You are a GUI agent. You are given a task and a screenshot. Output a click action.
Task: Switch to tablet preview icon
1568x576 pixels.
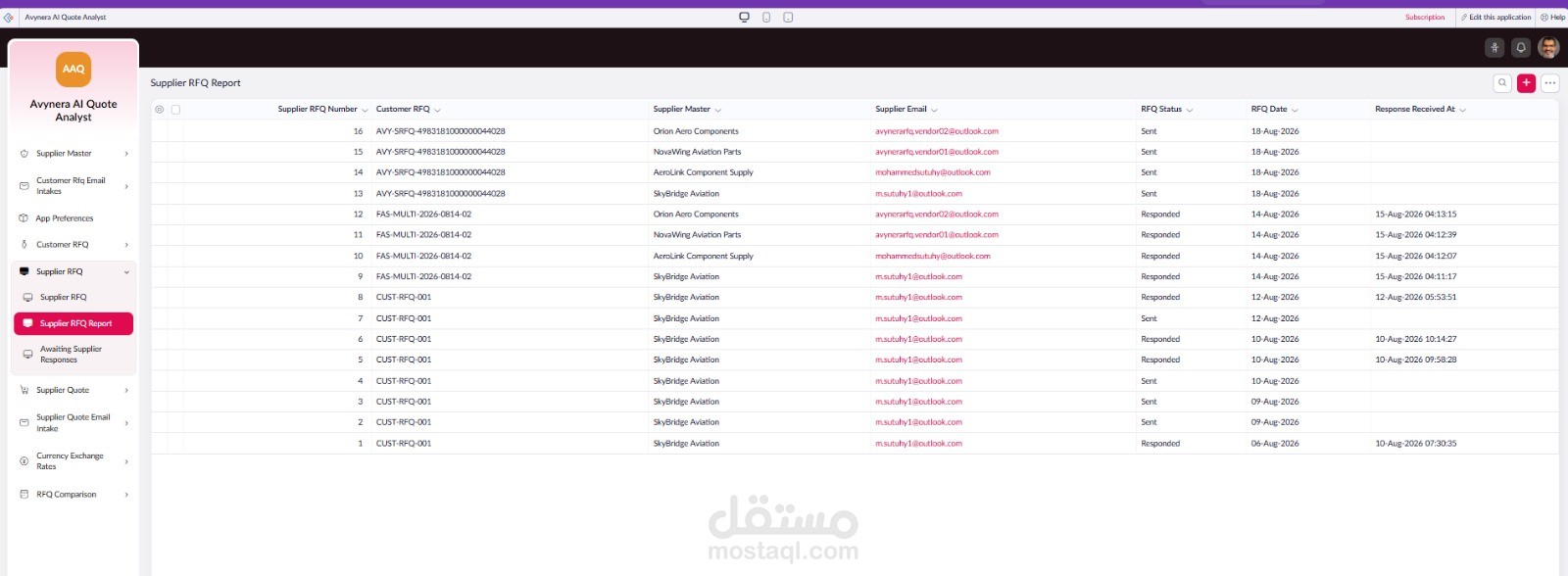[x=788, y=17]
